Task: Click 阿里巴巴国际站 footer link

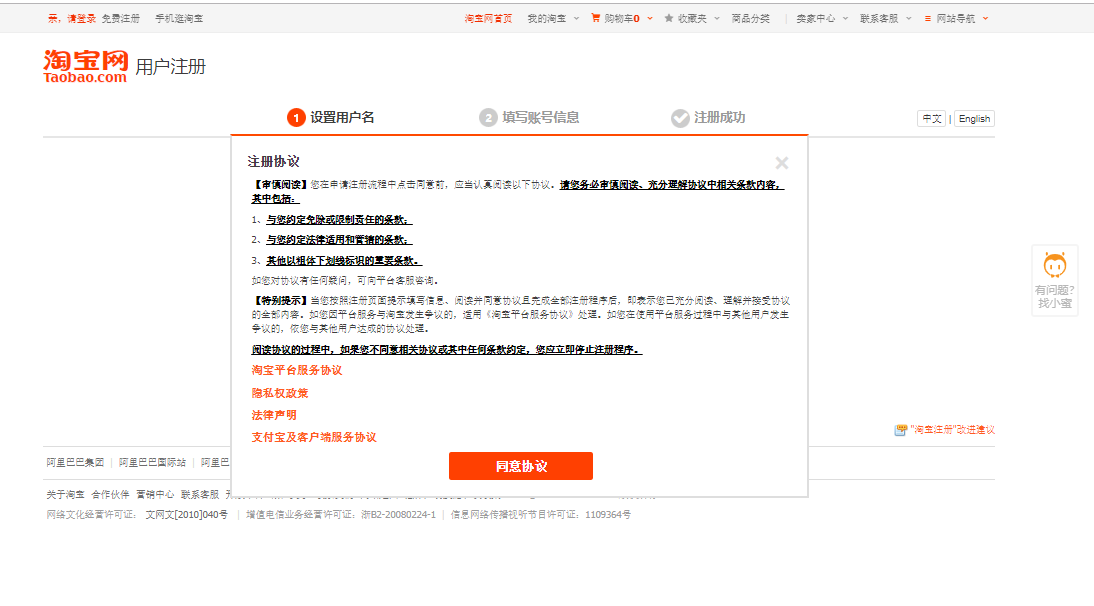Action: (x=152, y=462)
